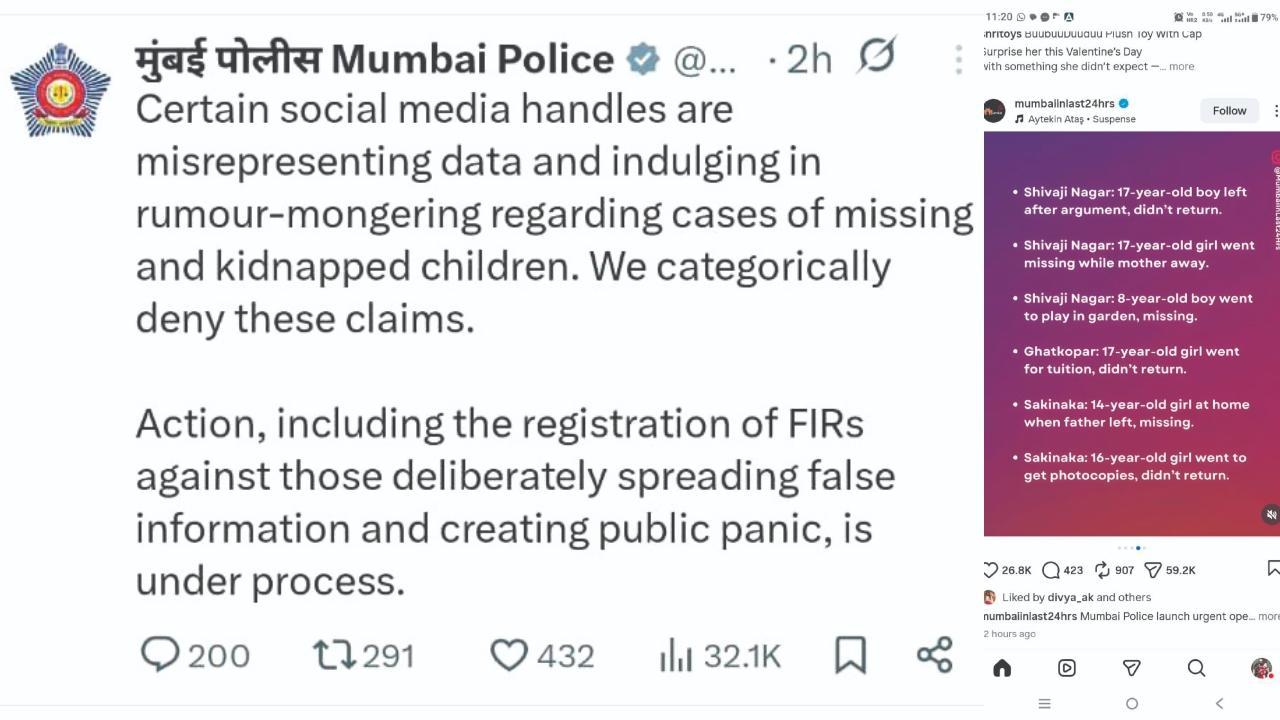Select the Reels icon in Instagram bottom navigation
This screenshot has height=720, width=1280.
point(1066,668)
